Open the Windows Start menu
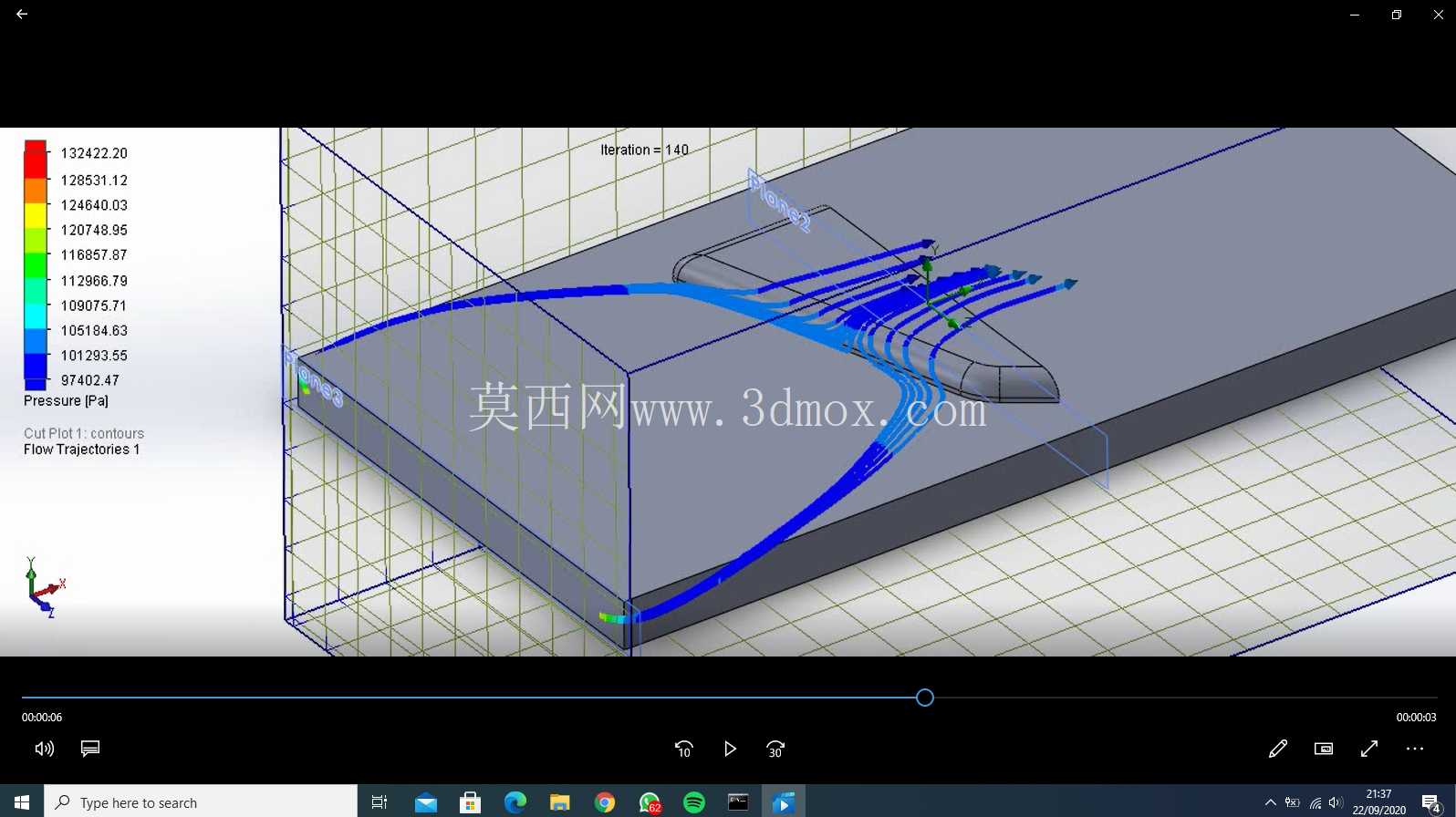Image resolution: width=1456 pixels, height=817 pixels. click(22, 802)
